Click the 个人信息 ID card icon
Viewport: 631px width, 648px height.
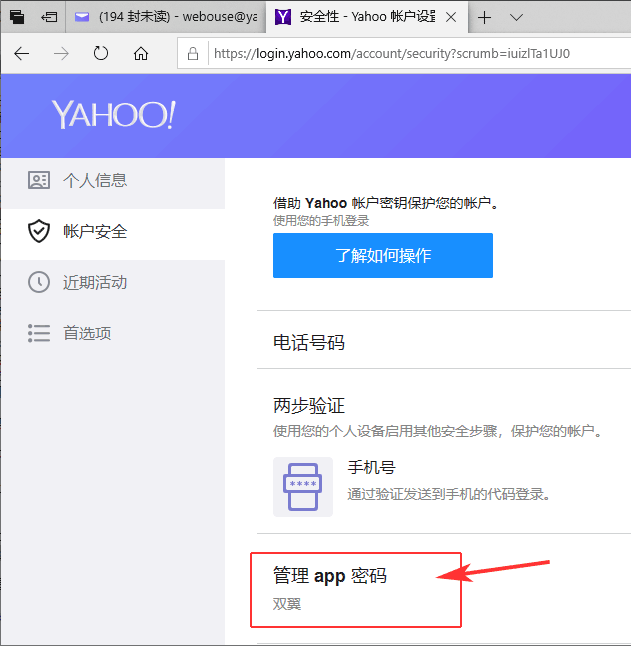pos(39,180)
